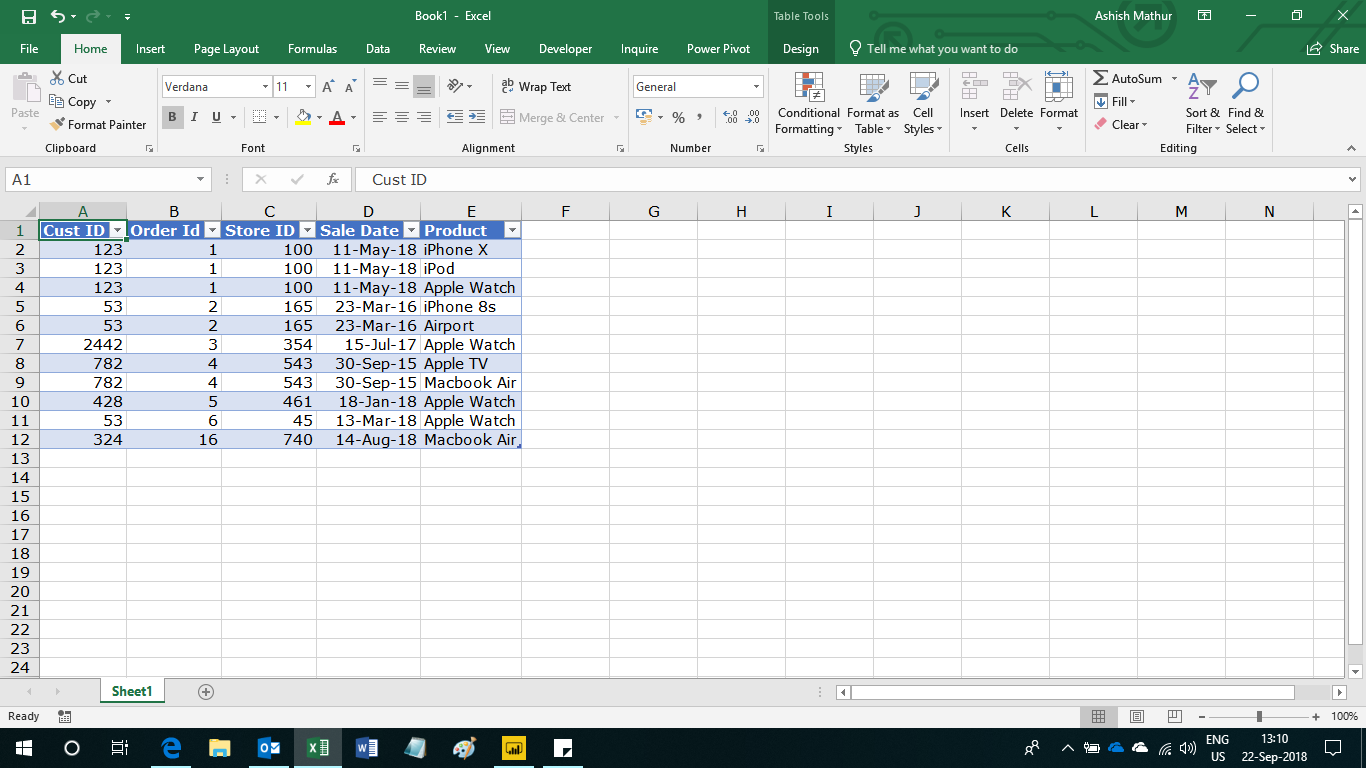
Task: Switch to the Page Layout tab
Action: pos(226,48)
